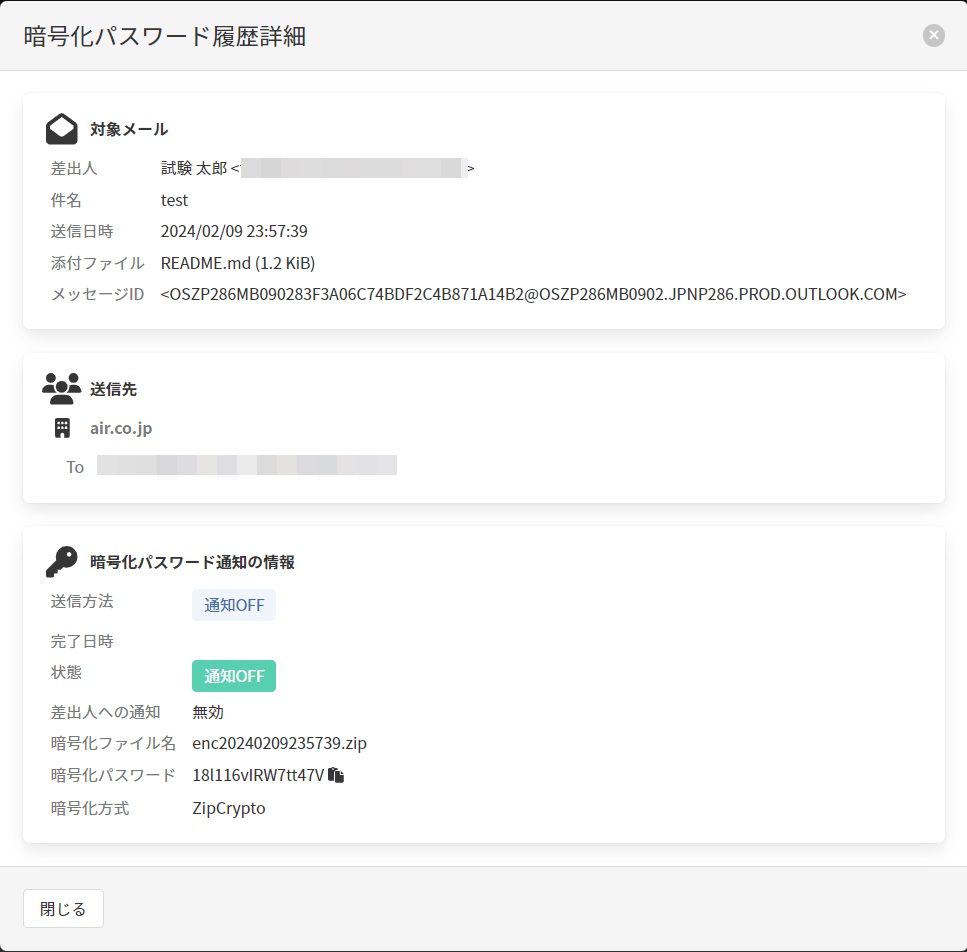Copy the encryption password with the clipboard icon

click(x=336, y=775)
